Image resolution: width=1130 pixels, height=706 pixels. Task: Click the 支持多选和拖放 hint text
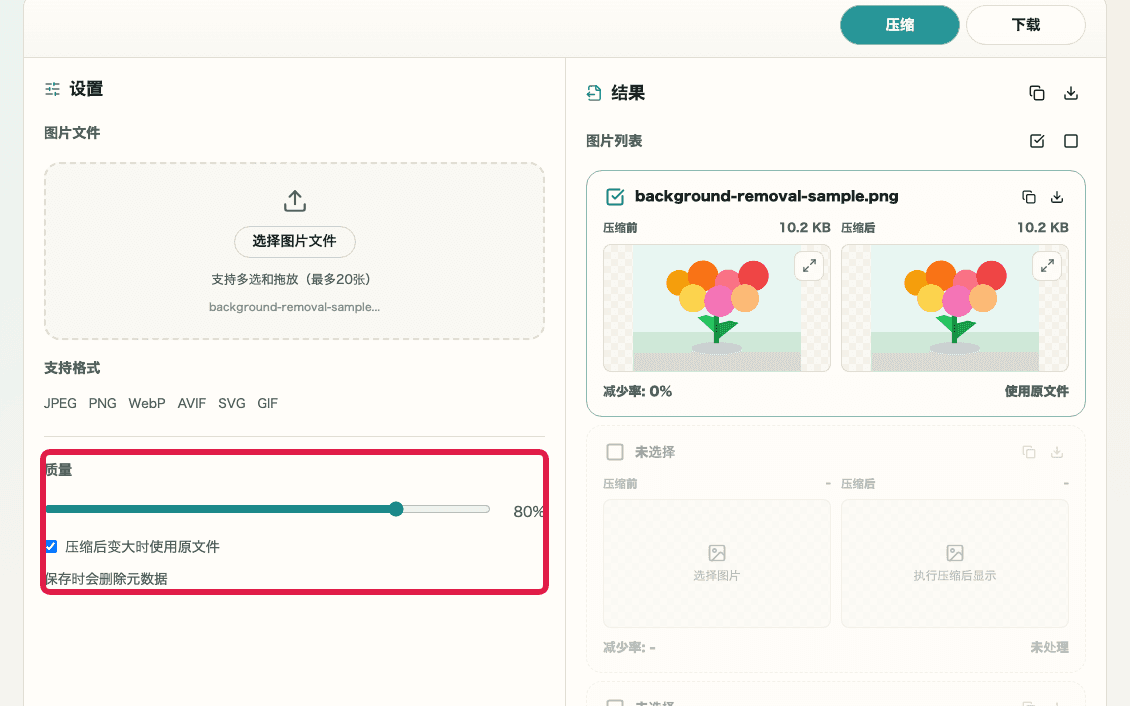tap(294, 280)
